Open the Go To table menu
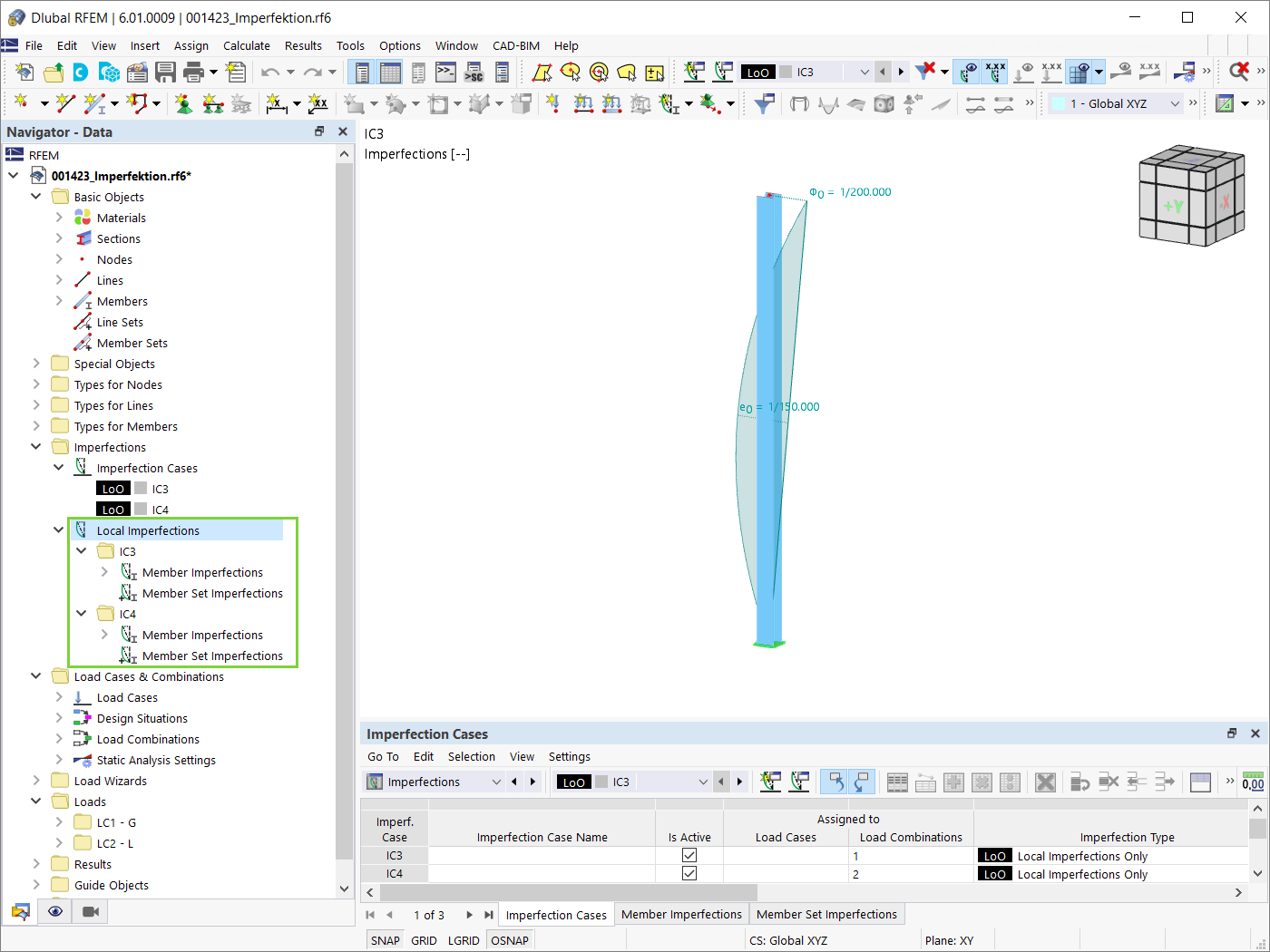The image size is (1270, 952). tap(383, 756)
